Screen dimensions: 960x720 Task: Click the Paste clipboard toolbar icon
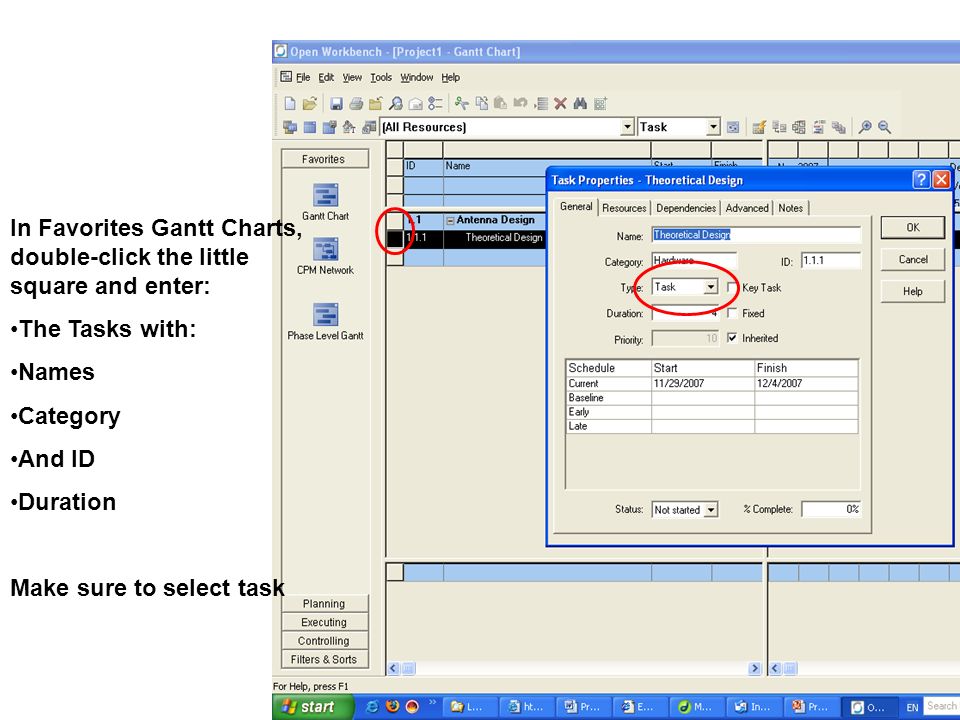coord(500,103)
